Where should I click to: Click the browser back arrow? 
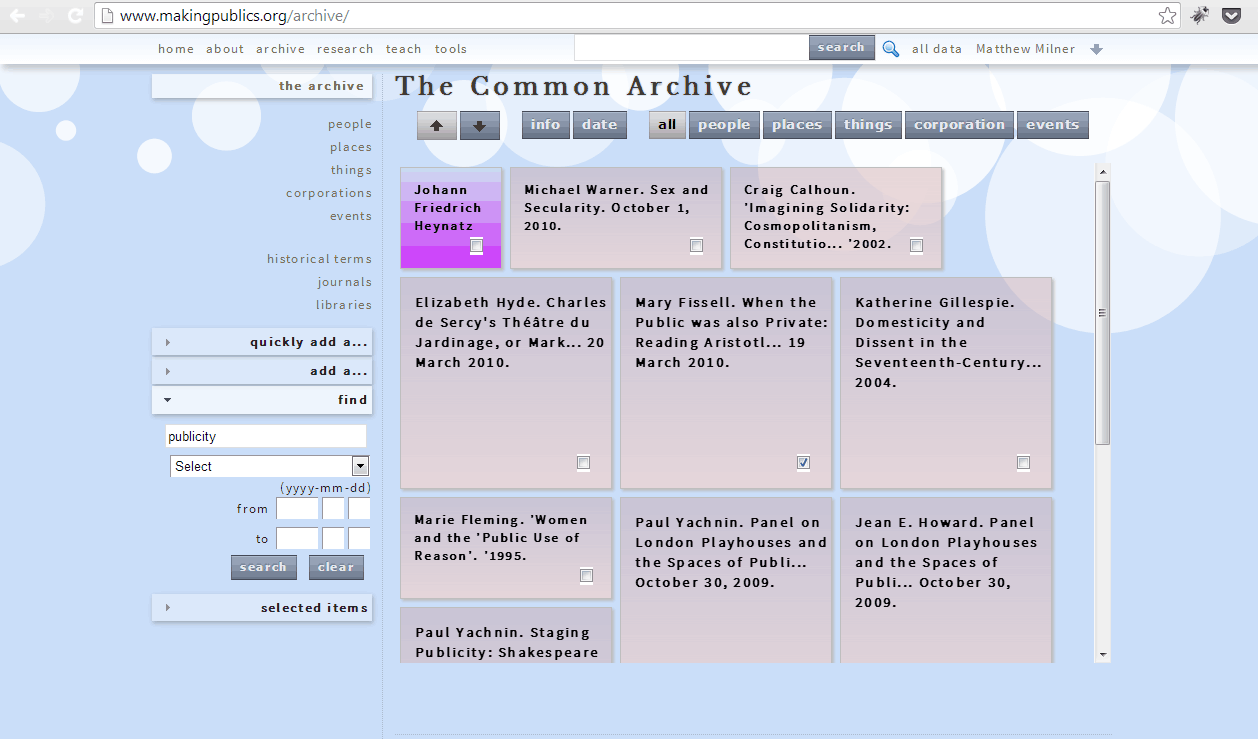17,16
